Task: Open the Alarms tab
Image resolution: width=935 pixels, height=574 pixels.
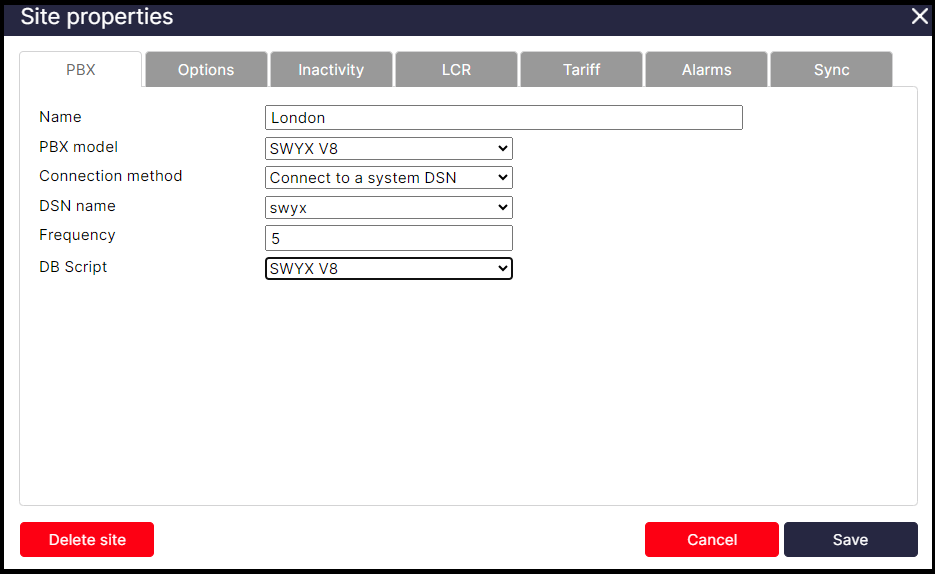Action: point(707,70)
